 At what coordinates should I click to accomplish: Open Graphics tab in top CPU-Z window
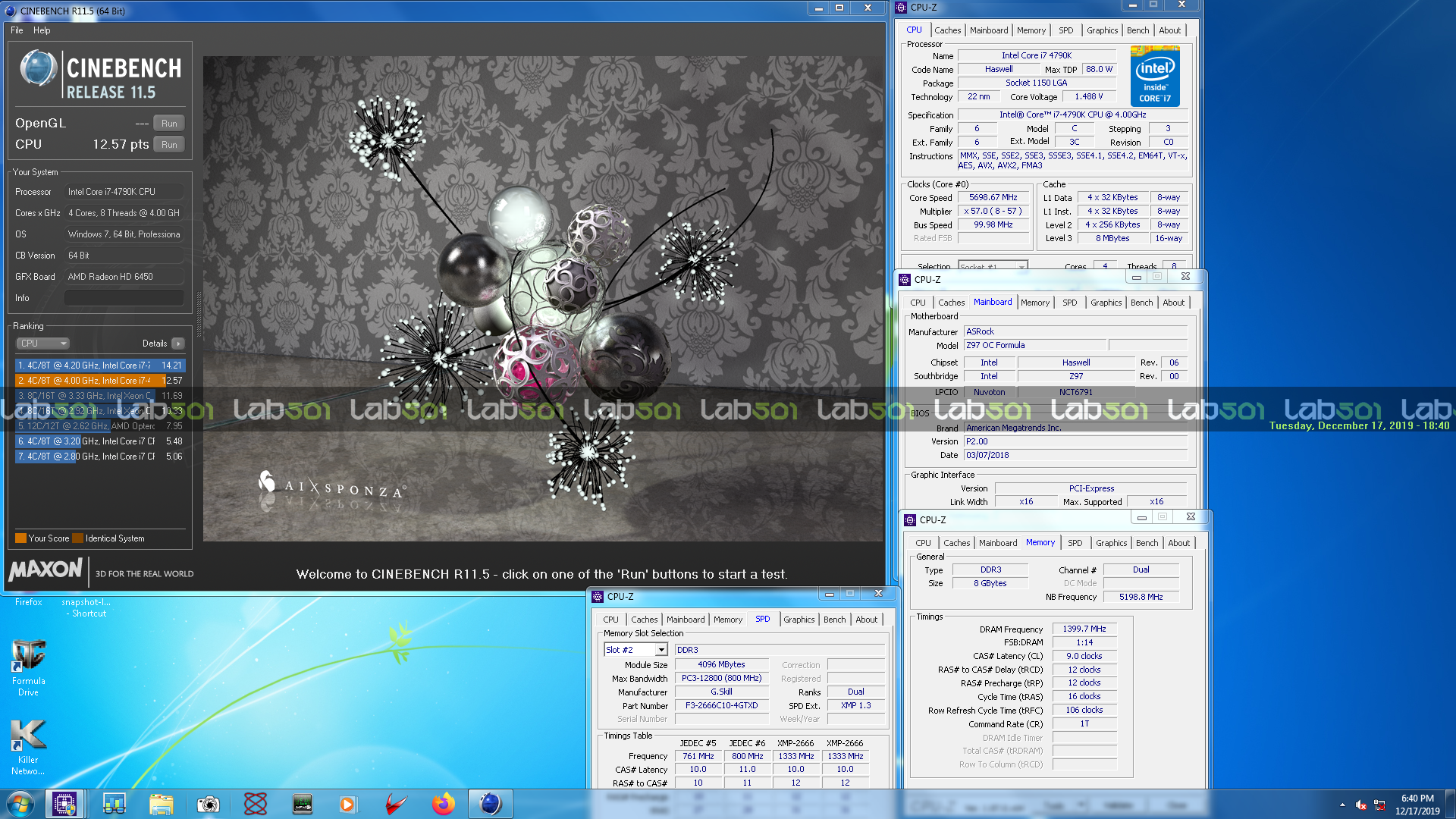1102,30
